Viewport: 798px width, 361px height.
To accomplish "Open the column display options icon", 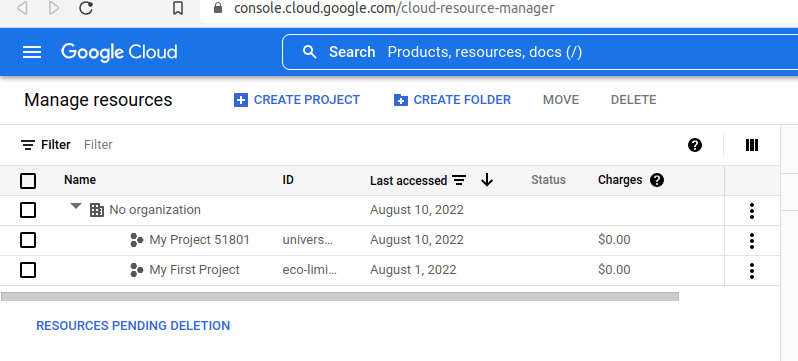I will (752, 145).
